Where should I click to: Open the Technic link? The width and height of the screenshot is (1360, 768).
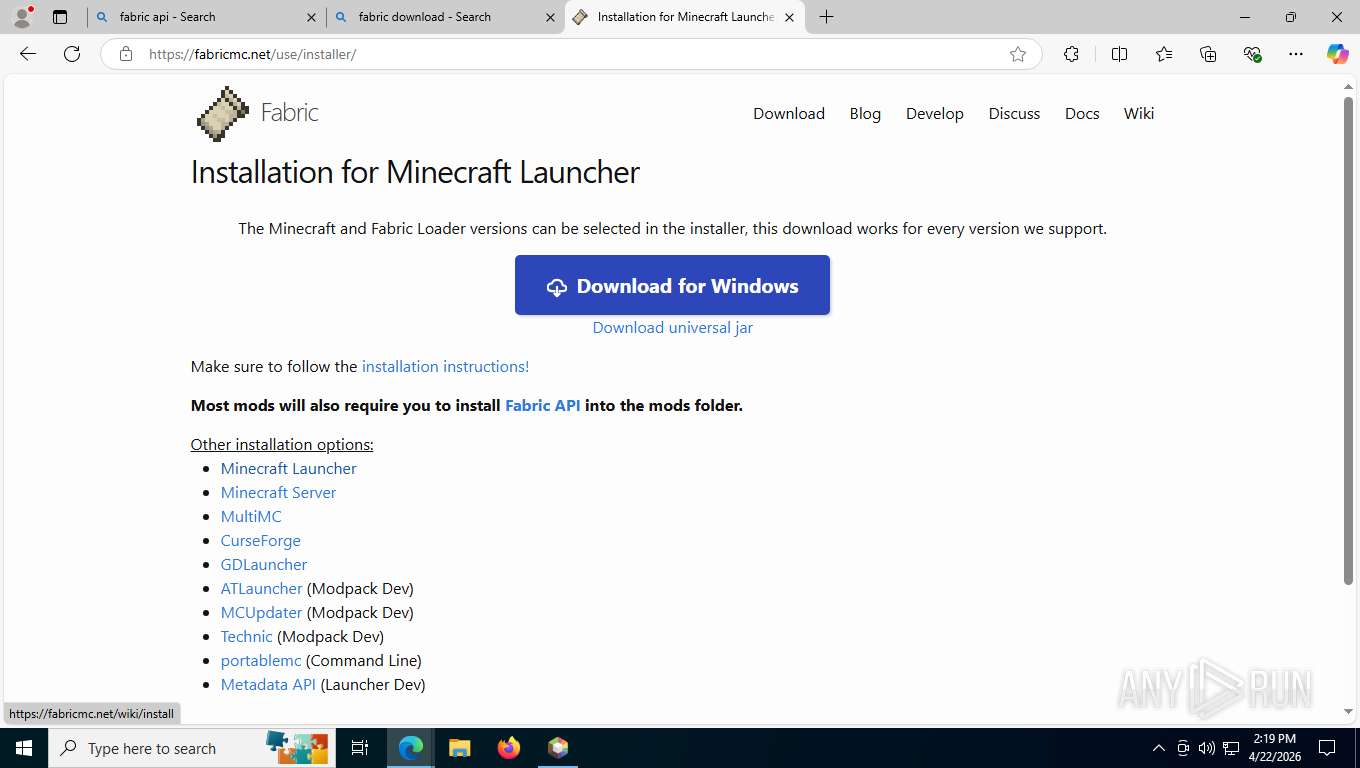(246, 636)
